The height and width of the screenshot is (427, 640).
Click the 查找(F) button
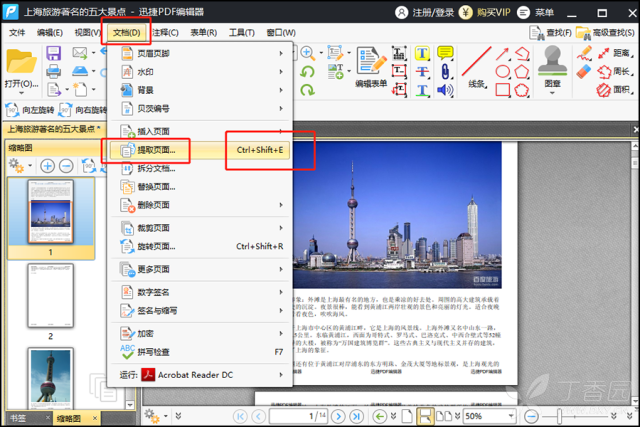pyautogui.click(x=550, y=33)
